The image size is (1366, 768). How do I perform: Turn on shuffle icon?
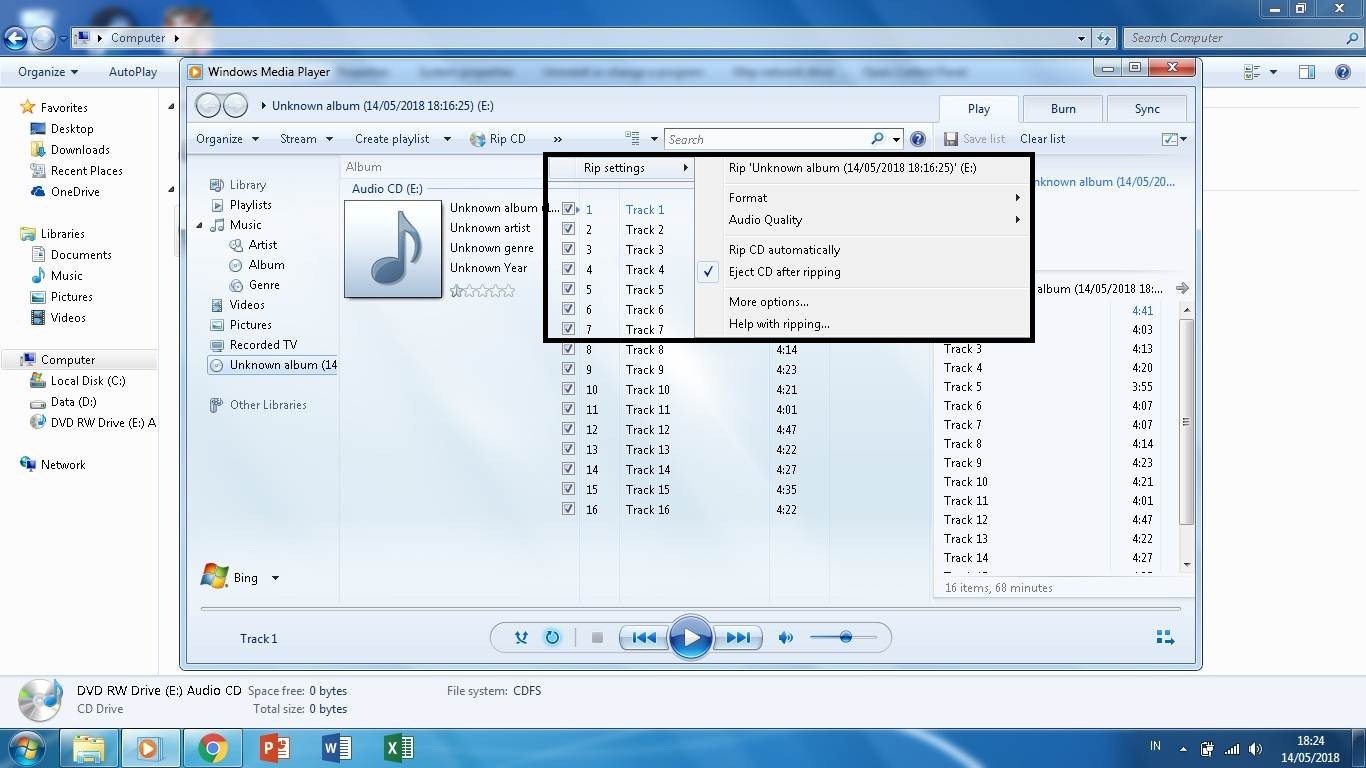pyautogui.click(x=521, y=638)
